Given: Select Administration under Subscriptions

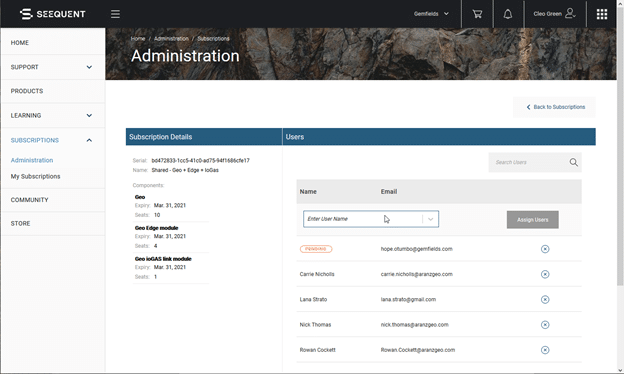Looking at the screenshot, I should tap(32, 160).
